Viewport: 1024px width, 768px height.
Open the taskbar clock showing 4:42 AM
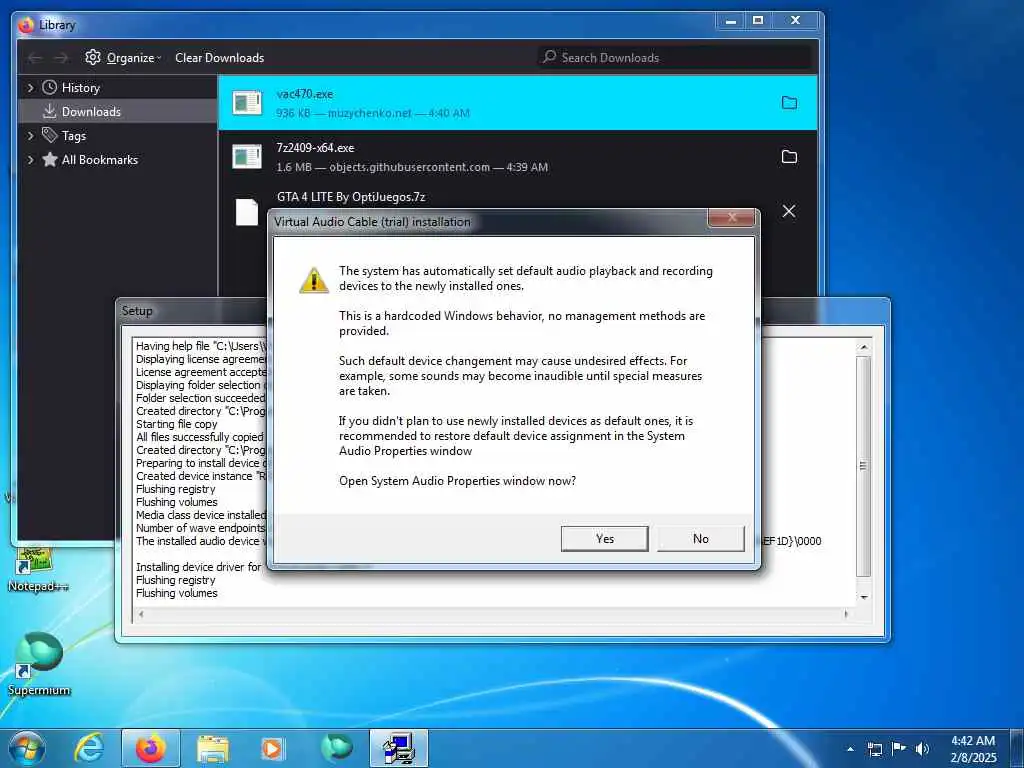[974, 749]
